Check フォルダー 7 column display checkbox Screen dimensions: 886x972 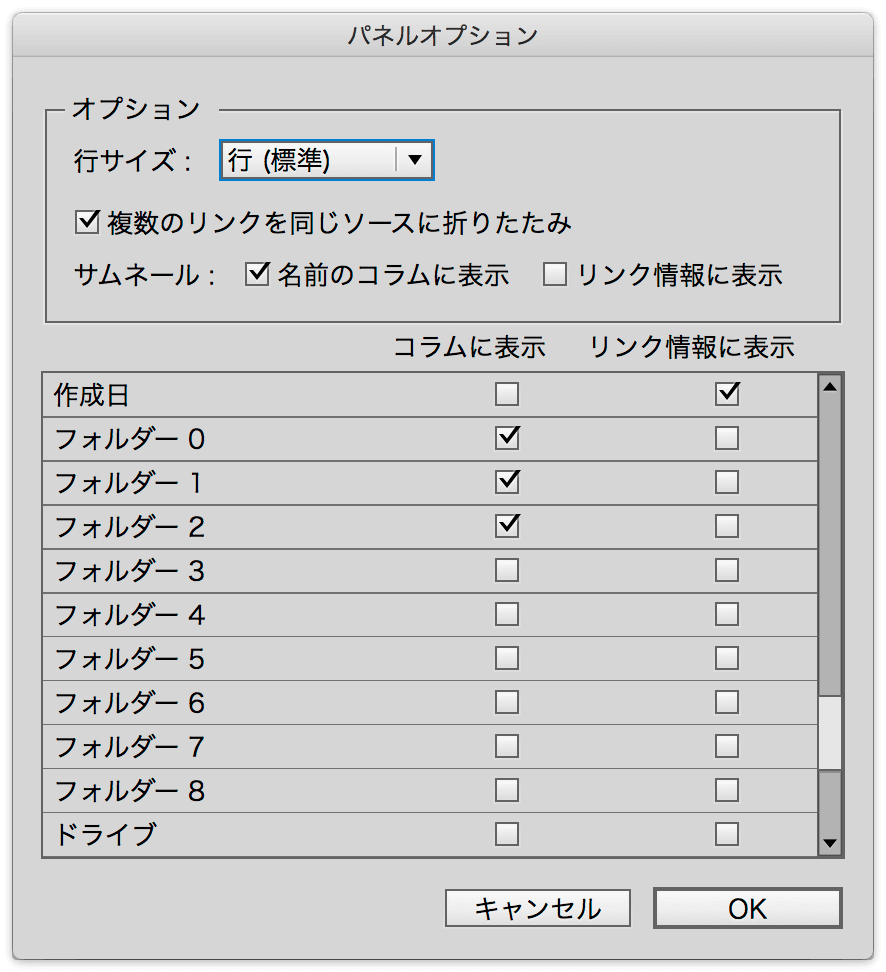pos(507,746)
